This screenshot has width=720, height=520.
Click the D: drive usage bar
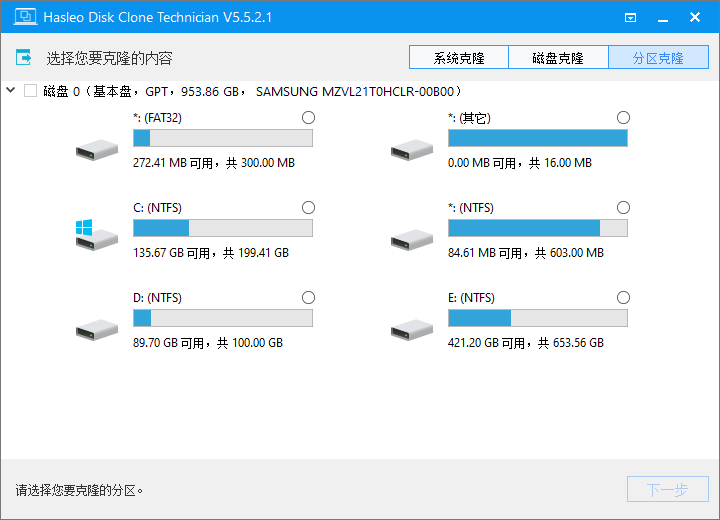pos(222,318)
